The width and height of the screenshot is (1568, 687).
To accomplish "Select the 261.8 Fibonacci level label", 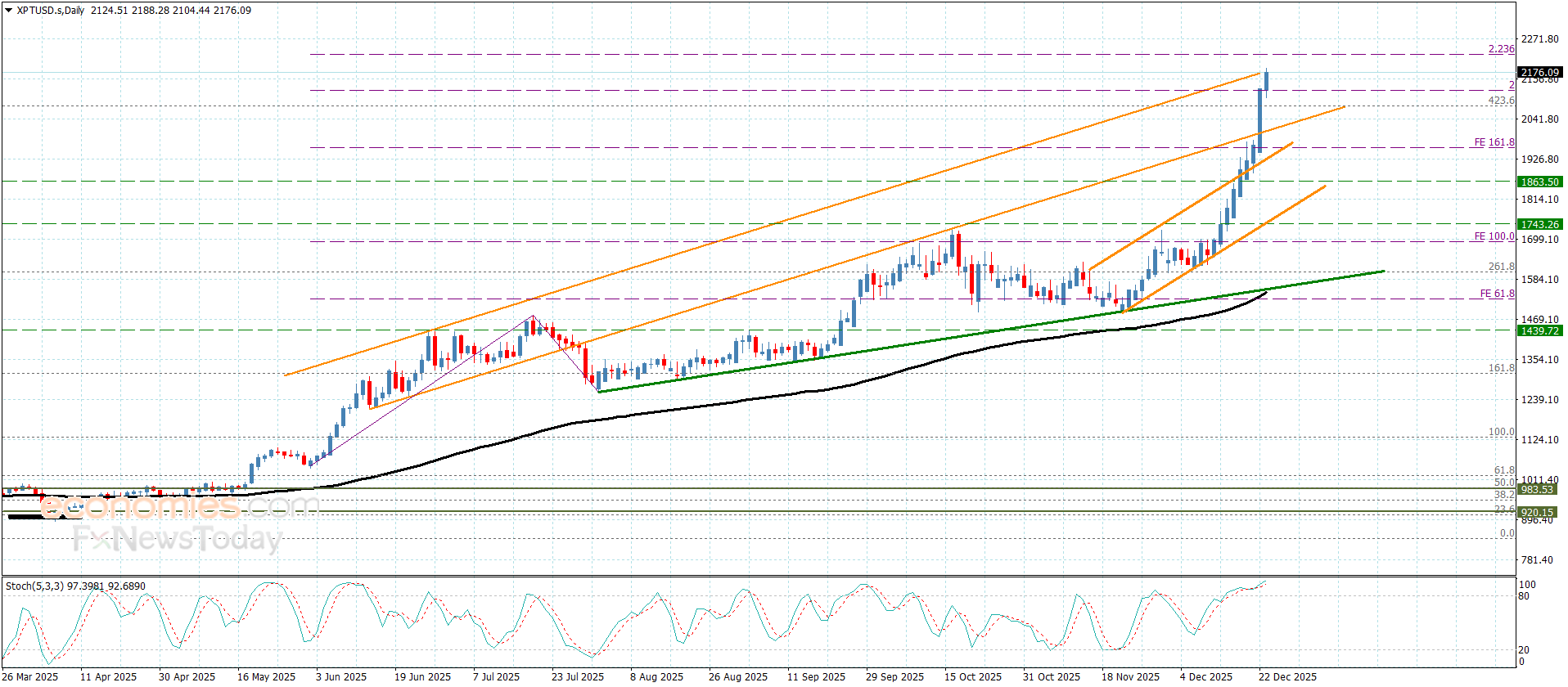I will point(1501,267).
